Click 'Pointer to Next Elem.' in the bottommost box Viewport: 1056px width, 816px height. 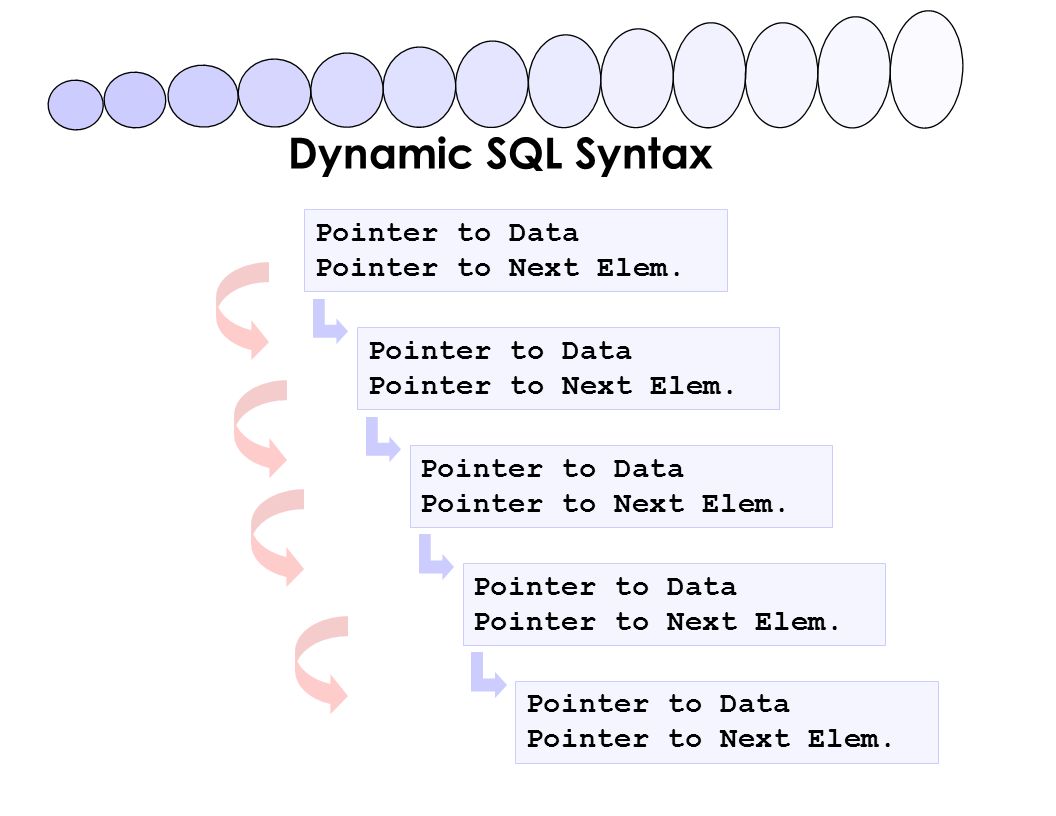pyautogui.click(x=709, y=739)
